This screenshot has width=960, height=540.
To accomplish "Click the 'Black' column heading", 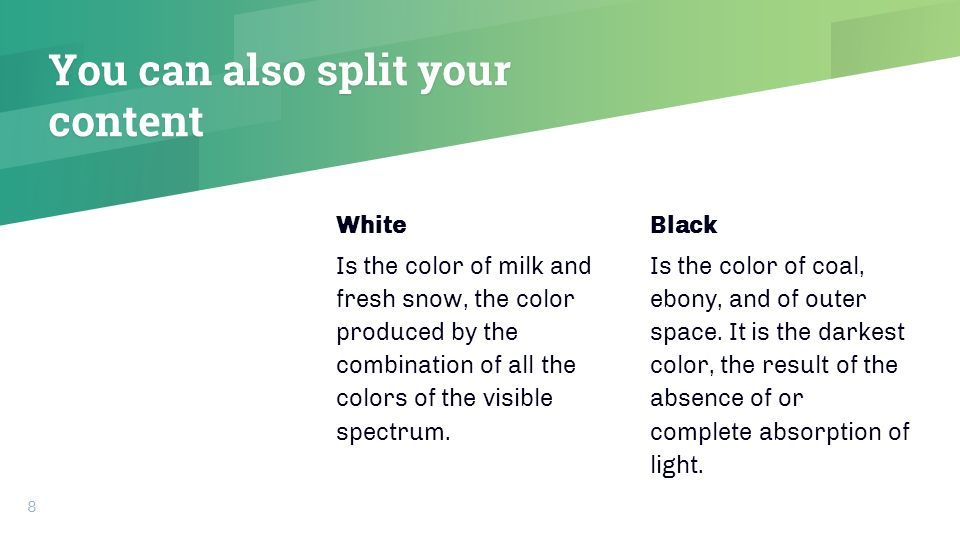I will (x=683, y=225).
